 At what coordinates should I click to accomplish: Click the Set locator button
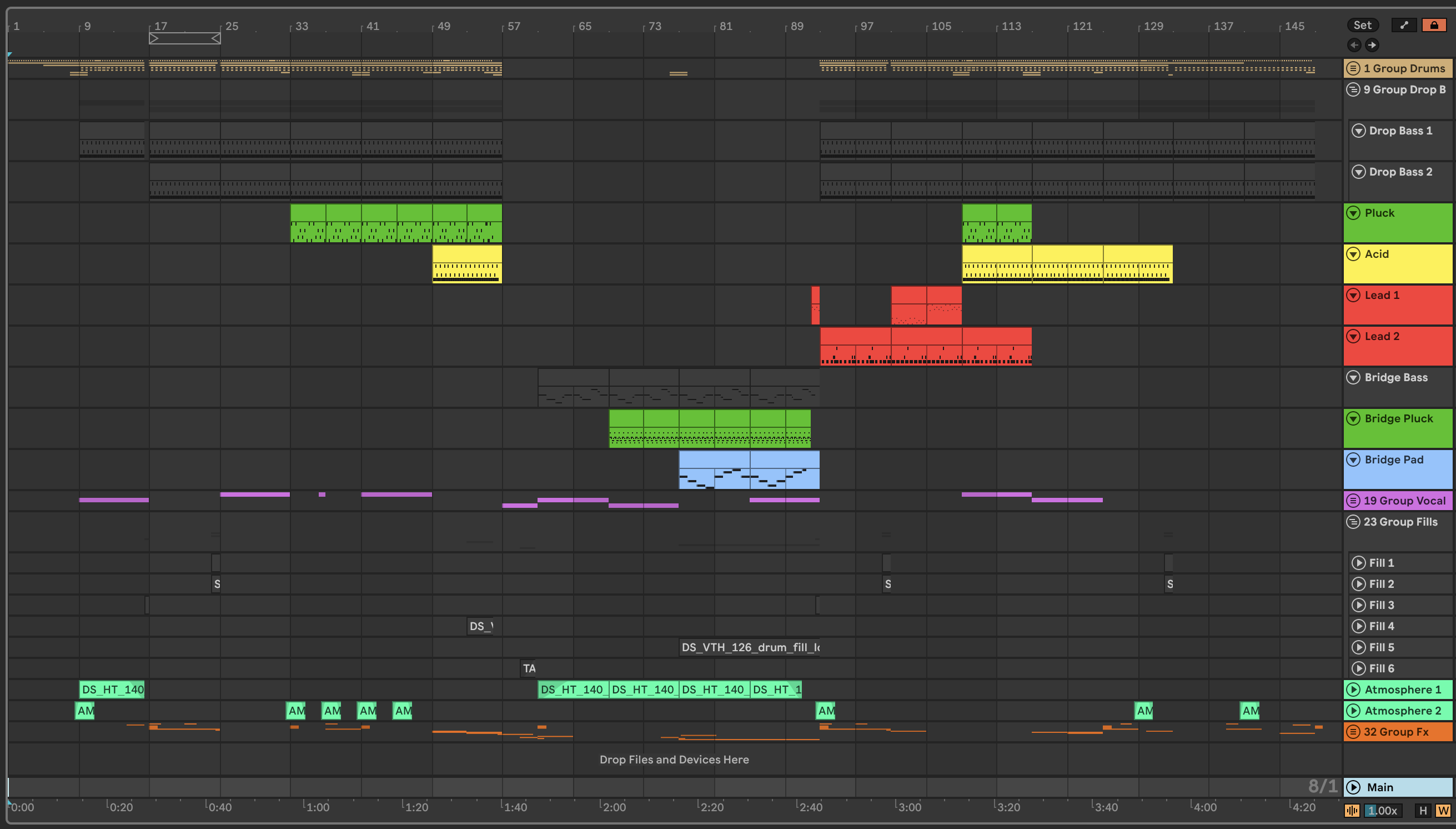(x=1362, y=25)
